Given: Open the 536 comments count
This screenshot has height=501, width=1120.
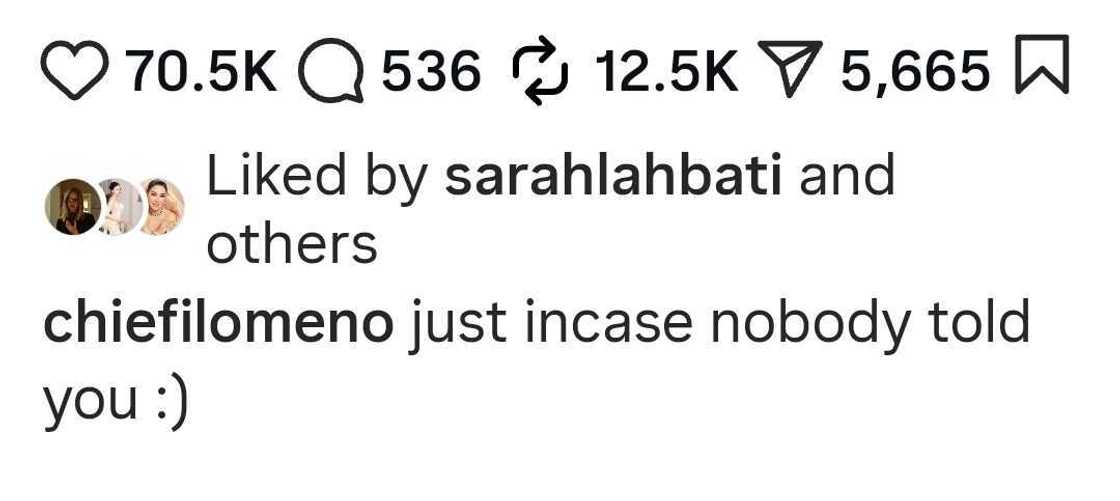Looking at the screenshot, I should point(431,71).
